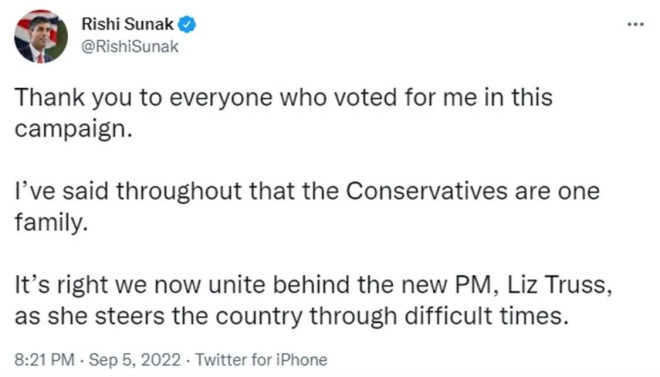The image size is (660, 377).
Task: Click the paragraph starting "It's right we now unite"
Action: pos(313,300)
